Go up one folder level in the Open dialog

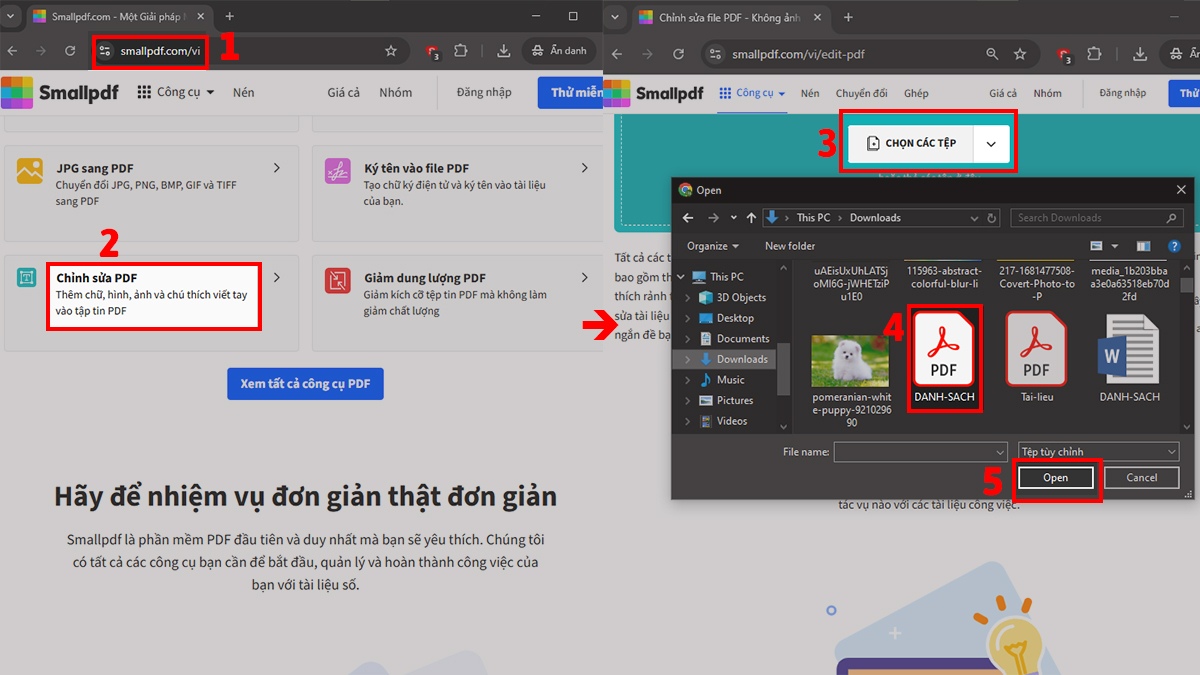tap(751, 218)
